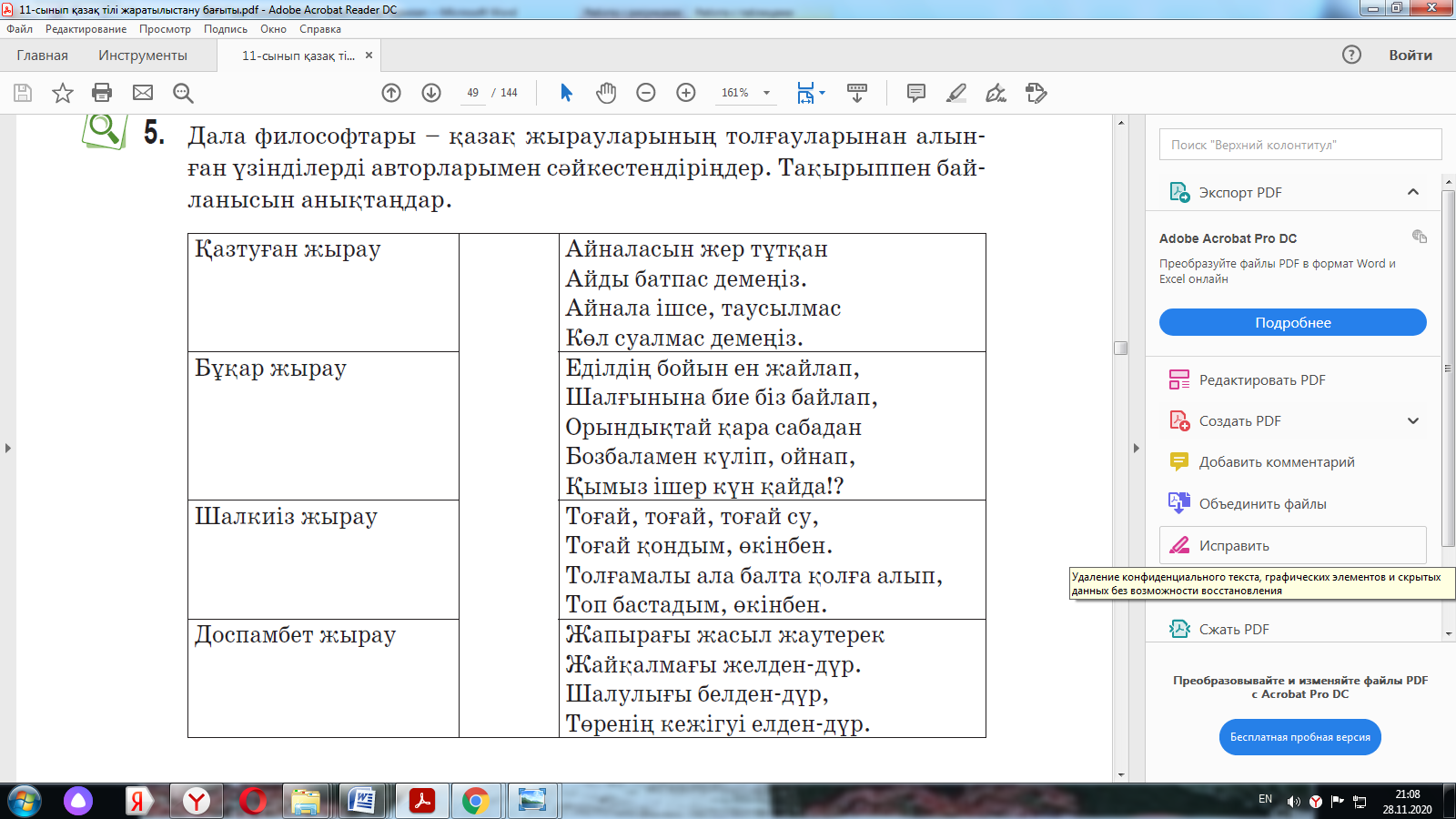Open the Справка menu
1456x819 pixels.
320,29
